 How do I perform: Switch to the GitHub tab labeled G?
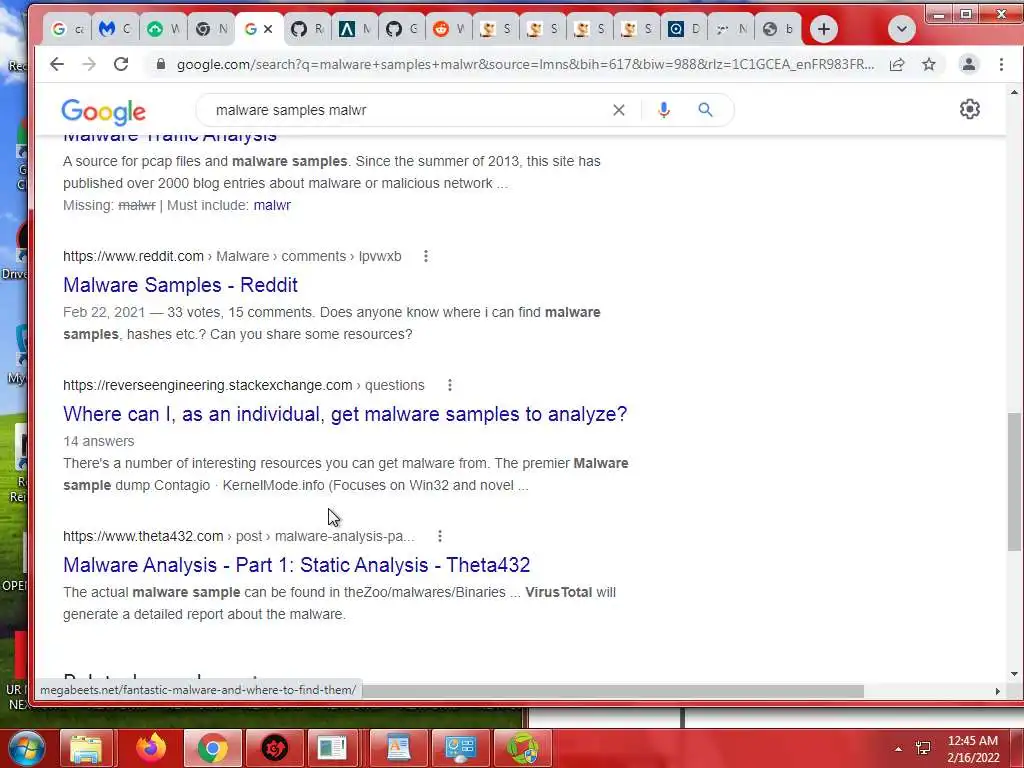(401, 29)
